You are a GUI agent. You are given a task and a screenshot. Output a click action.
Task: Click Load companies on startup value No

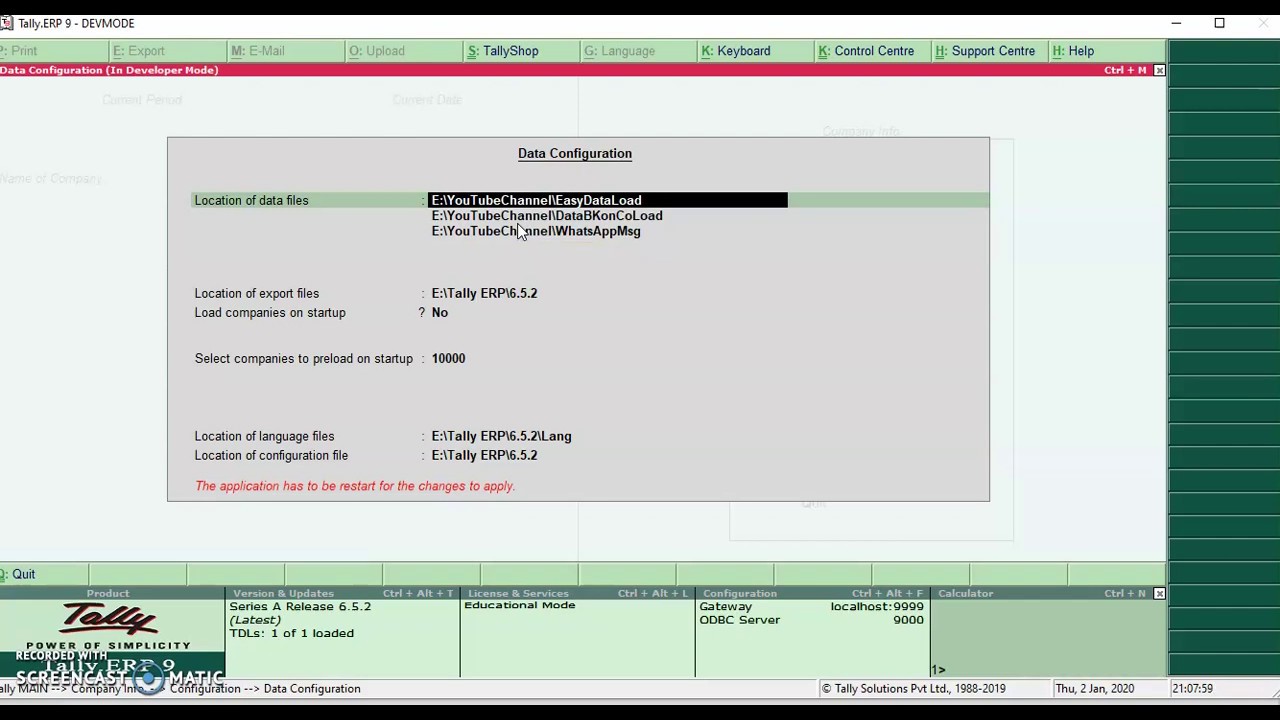[439, 313]
